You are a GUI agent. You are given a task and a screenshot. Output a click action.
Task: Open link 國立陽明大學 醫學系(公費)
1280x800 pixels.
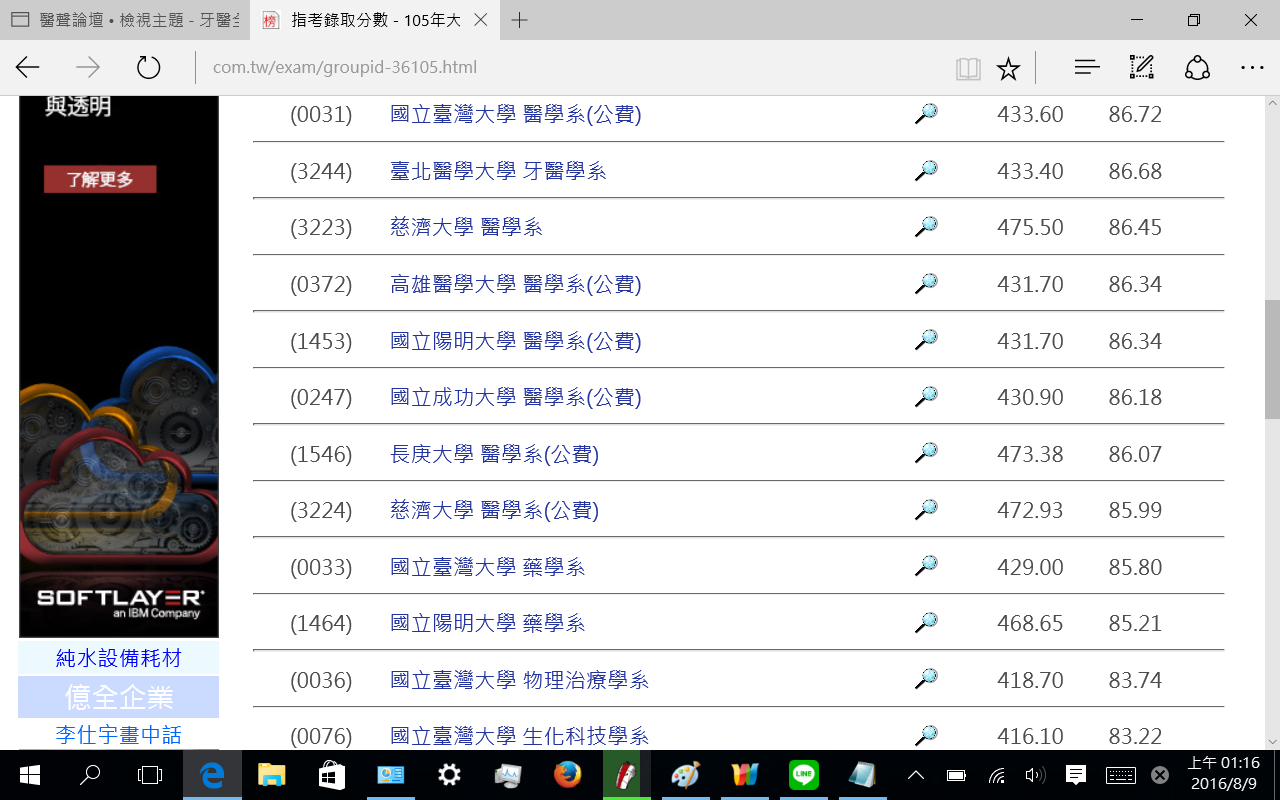(516, 340)
